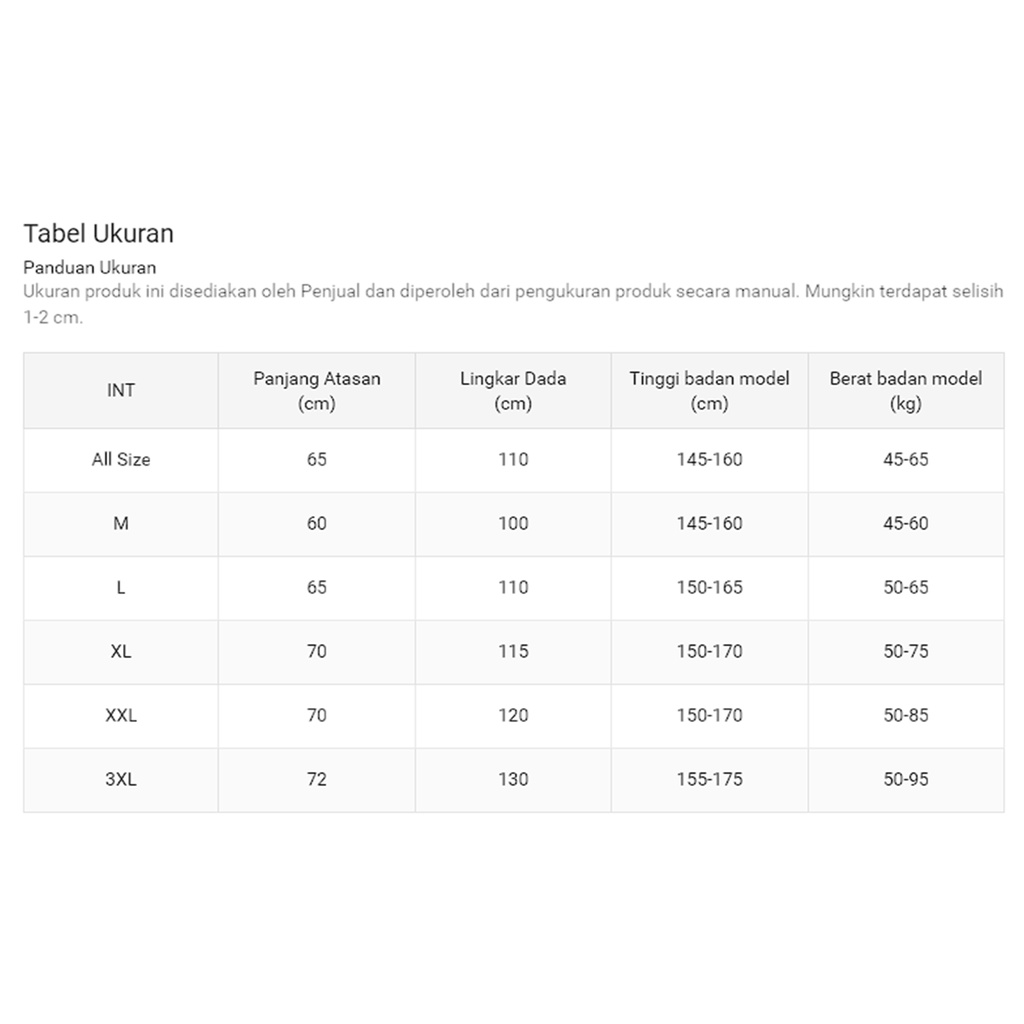Click the weight range 45-60 cell
1024x1024 pixels.
tap(905, 524)
